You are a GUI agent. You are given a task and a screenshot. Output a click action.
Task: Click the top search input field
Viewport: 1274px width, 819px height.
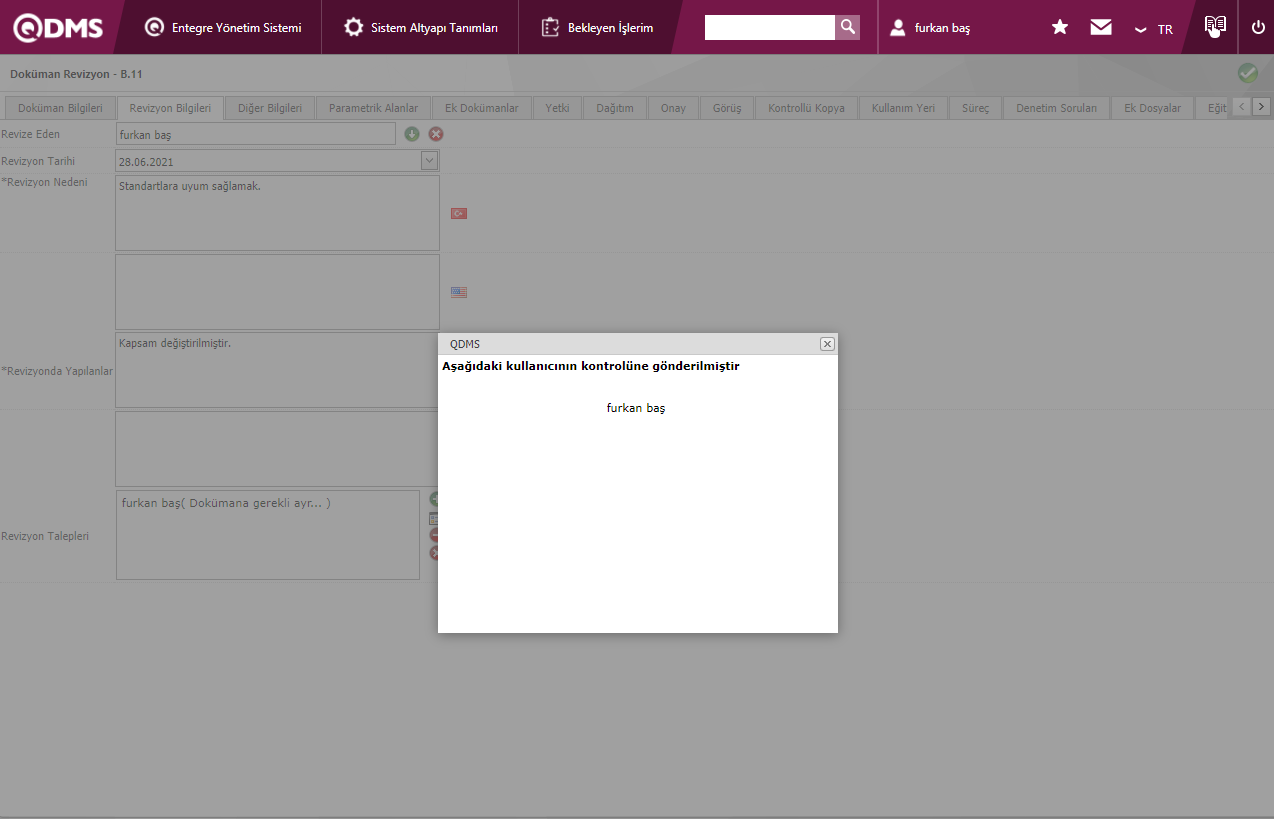769,27
